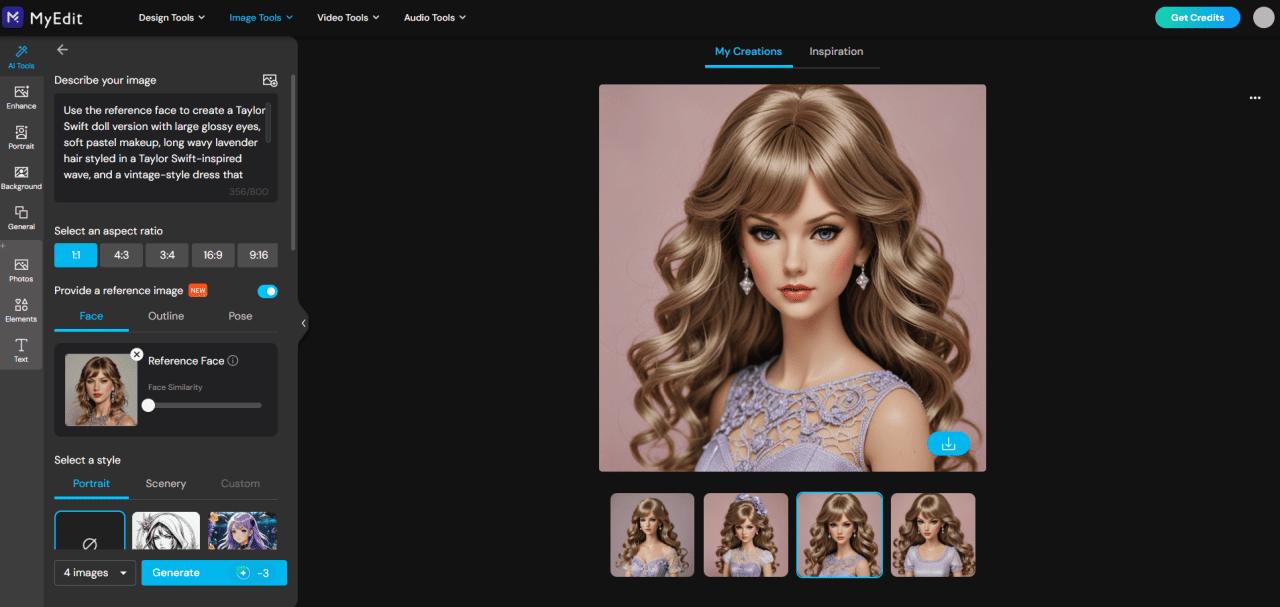Adjust the Face Similarity slider
Image resolution: width=1280 pixels, height=607 pixels.
click(x=148, y=405)
